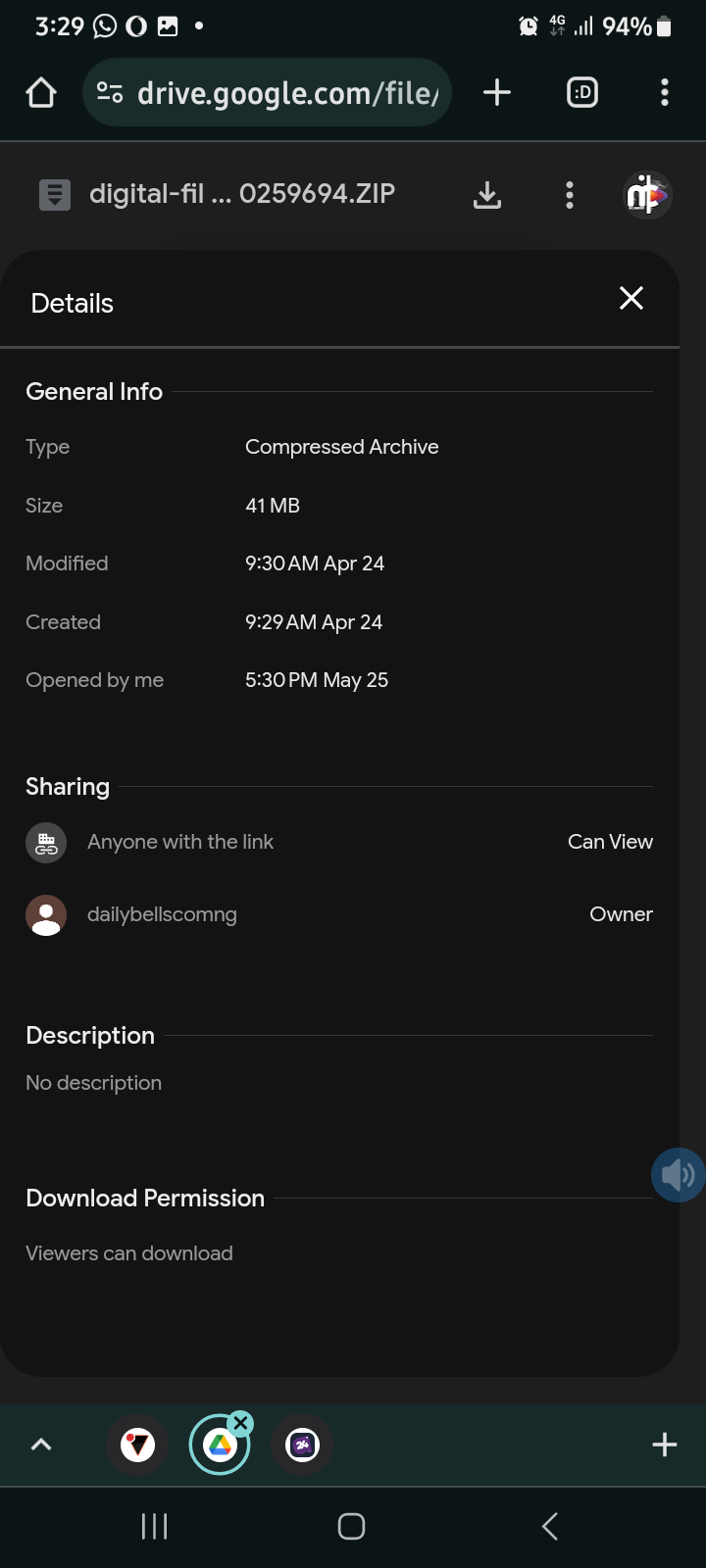
Task: Expand the bottom tab strip chevron
Action: (41, 1445)
